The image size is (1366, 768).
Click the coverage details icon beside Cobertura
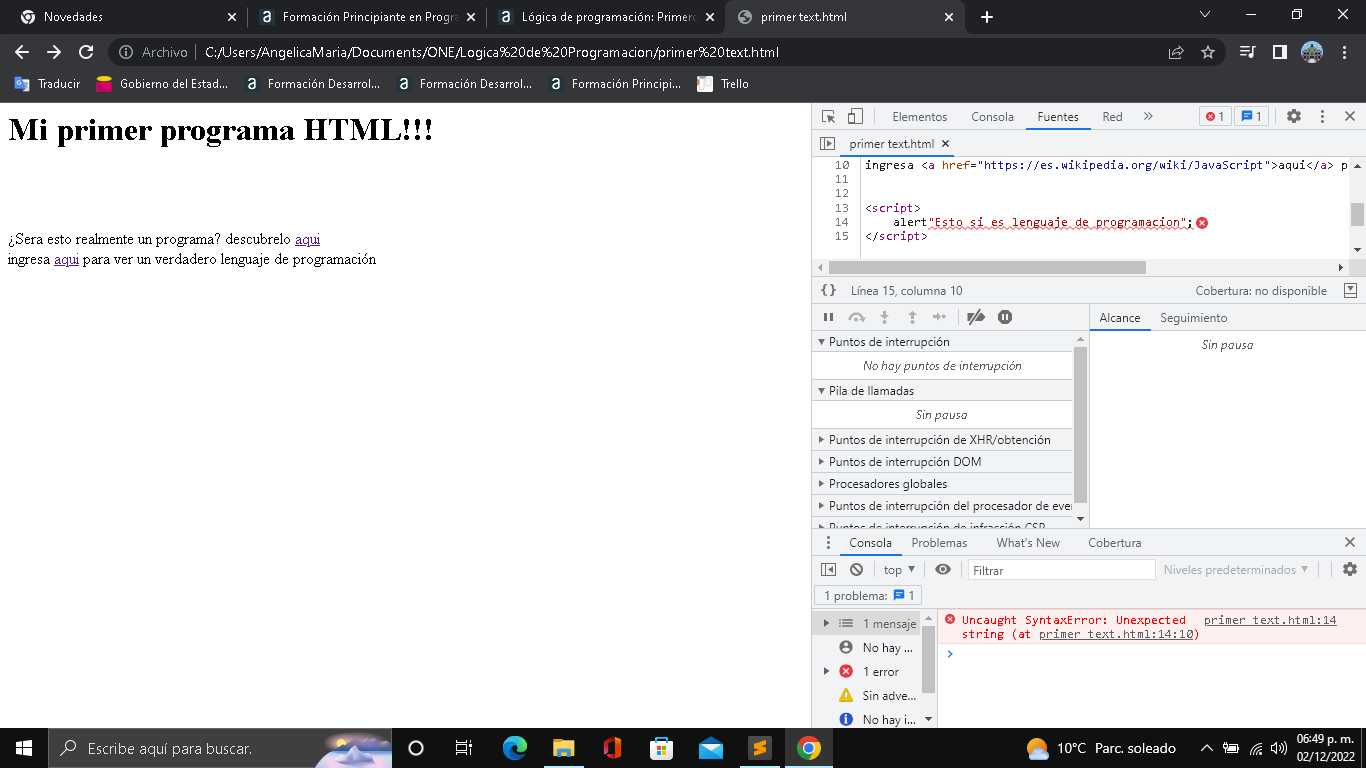coord(1350,291)
